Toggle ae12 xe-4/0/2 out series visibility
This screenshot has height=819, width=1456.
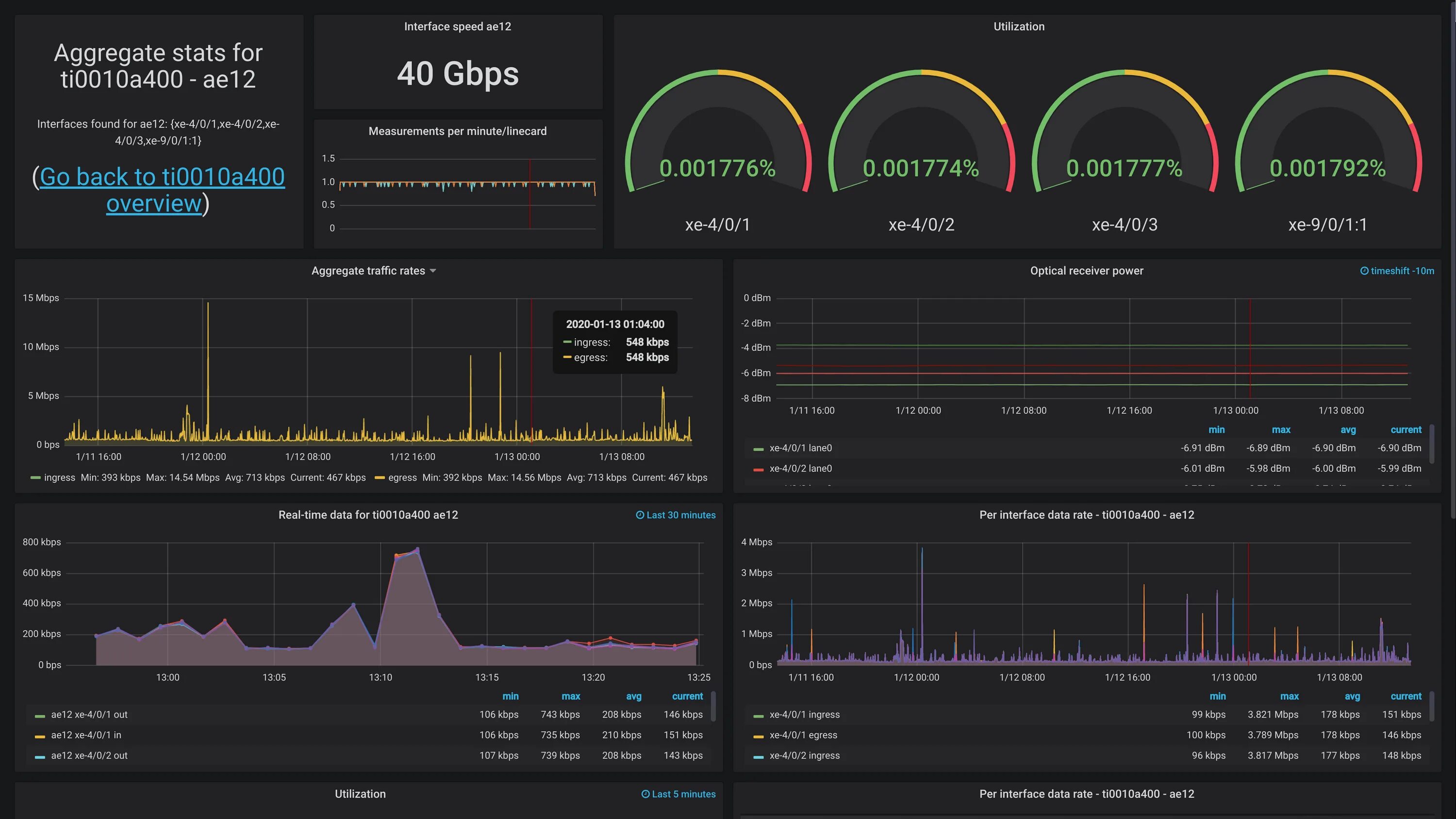(x=89, y=755)
